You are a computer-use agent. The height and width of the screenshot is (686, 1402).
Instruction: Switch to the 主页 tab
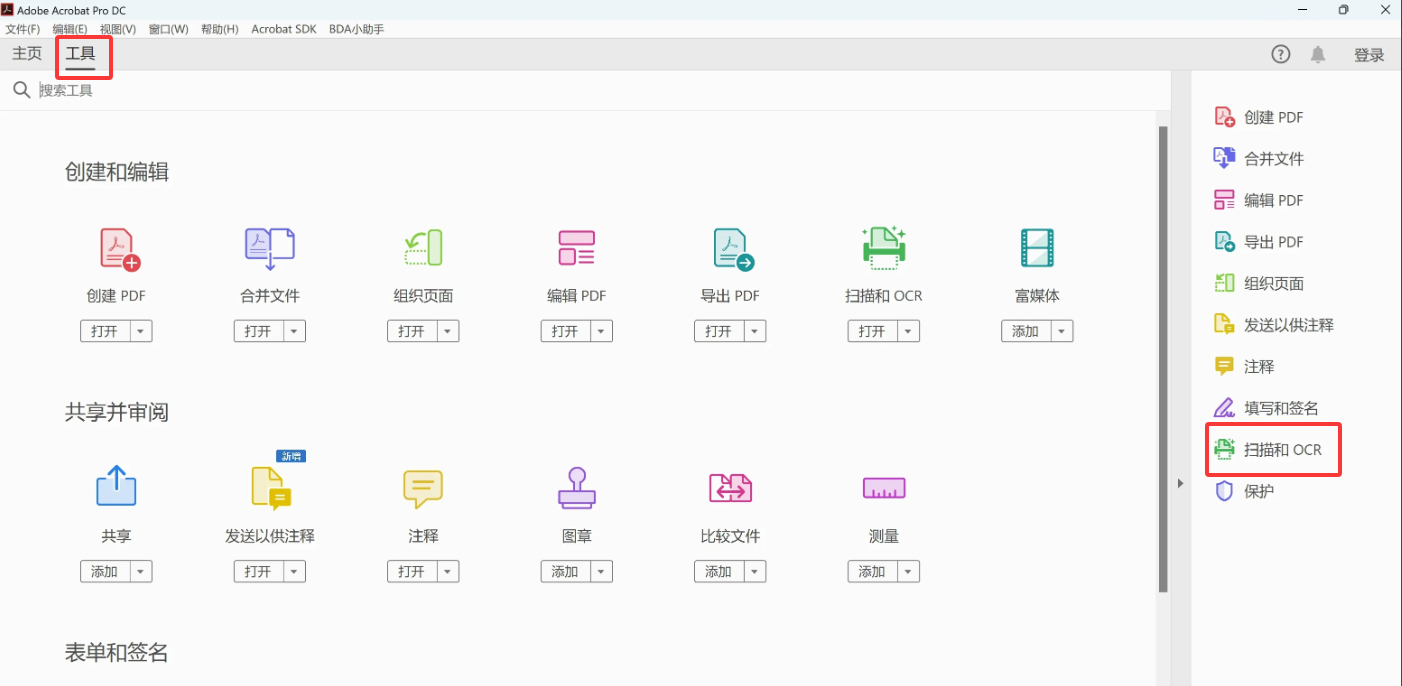tap(26, 53)
